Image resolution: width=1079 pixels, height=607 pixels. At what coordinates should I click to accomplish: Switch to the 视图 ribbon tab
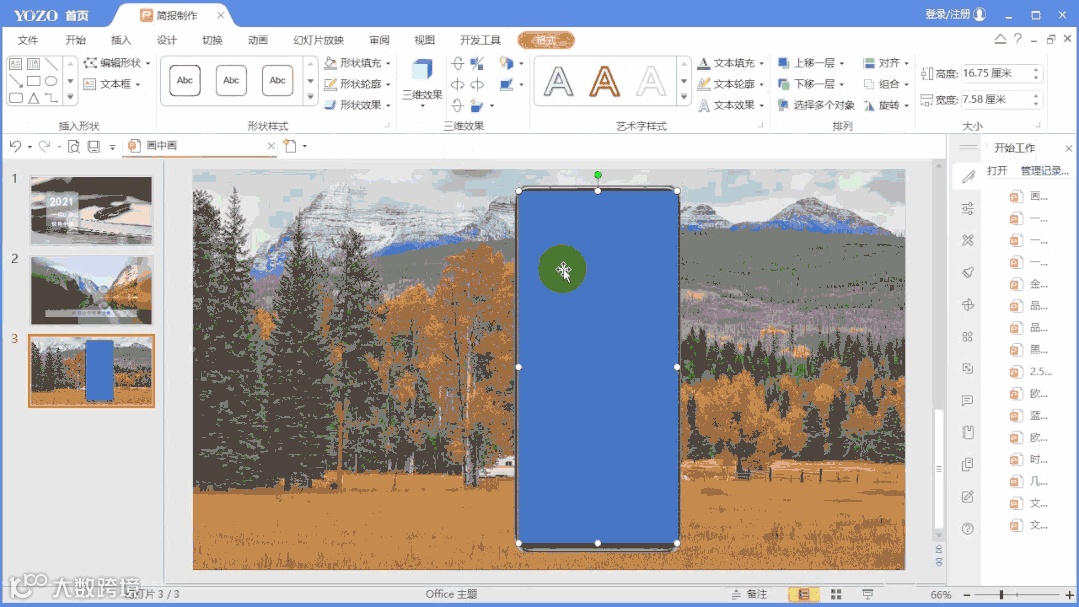tap(425, 40)
